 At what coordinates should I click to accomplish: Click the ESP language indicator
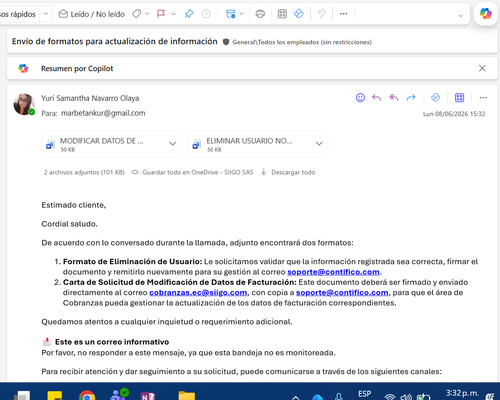point(365,394)
